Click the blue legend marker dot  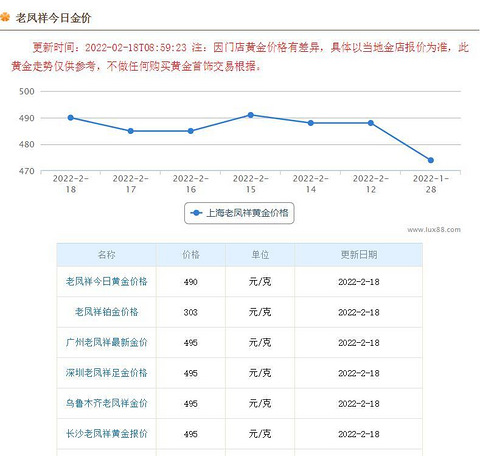196,213
